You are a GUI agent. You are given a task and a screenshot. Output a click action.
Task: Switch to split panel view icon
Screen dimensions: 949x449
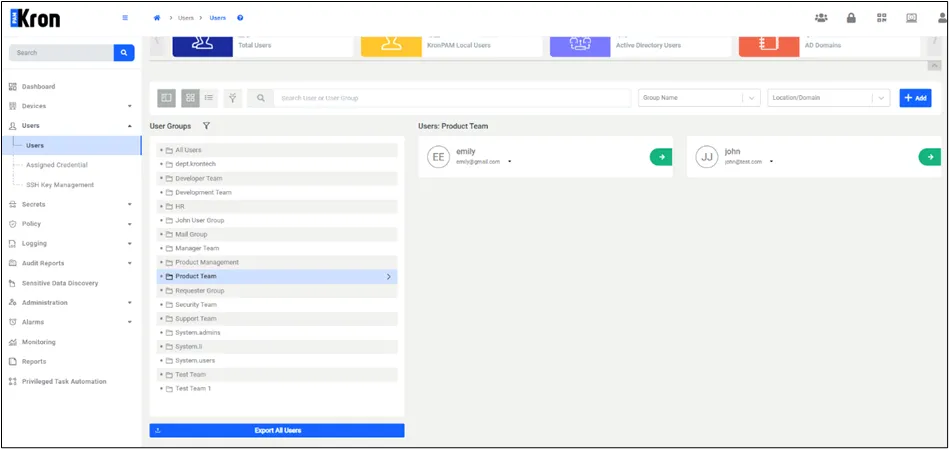(166, 98)
